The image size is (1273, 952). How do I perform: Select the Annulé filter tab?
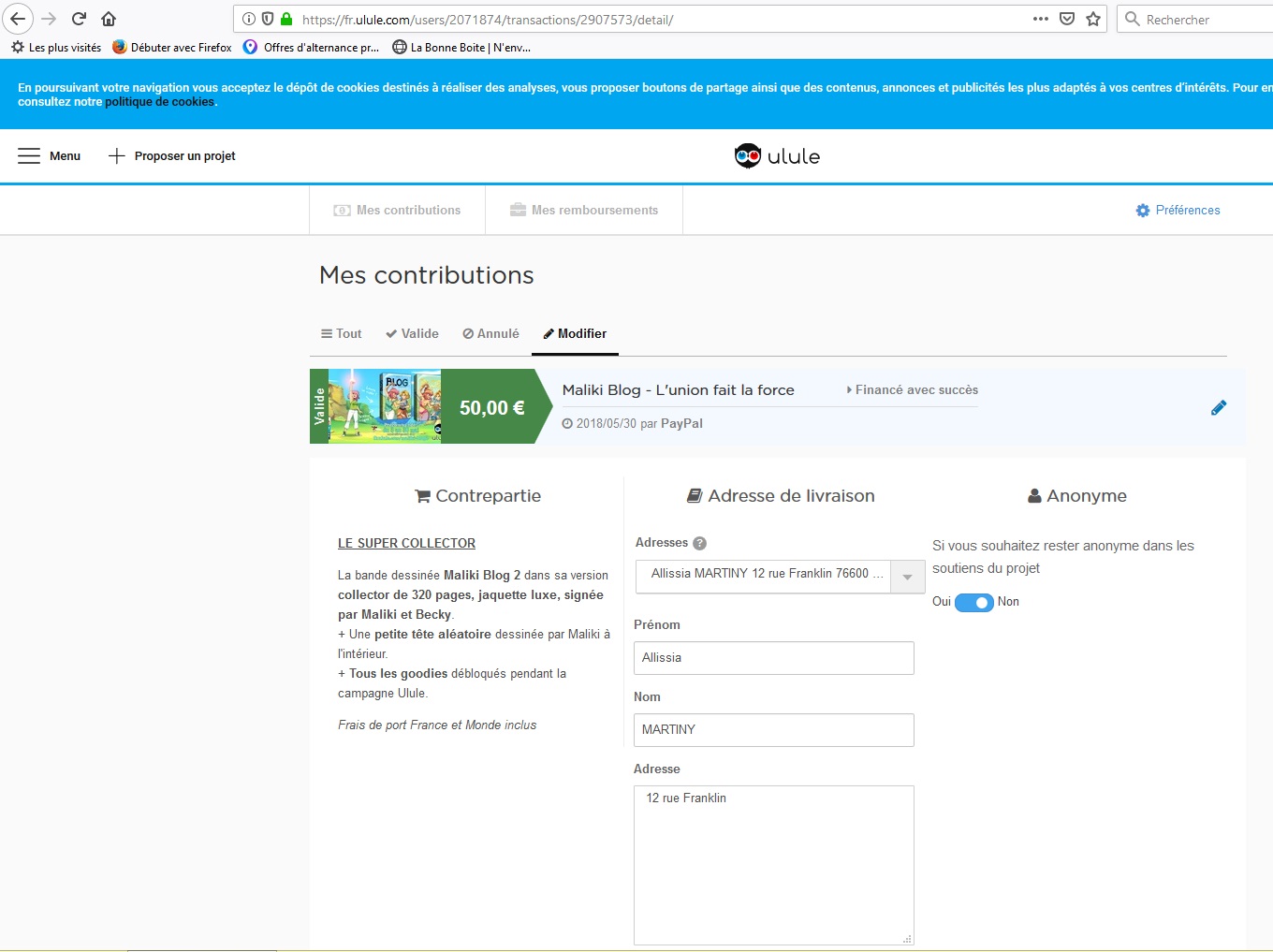click(490, 334)
